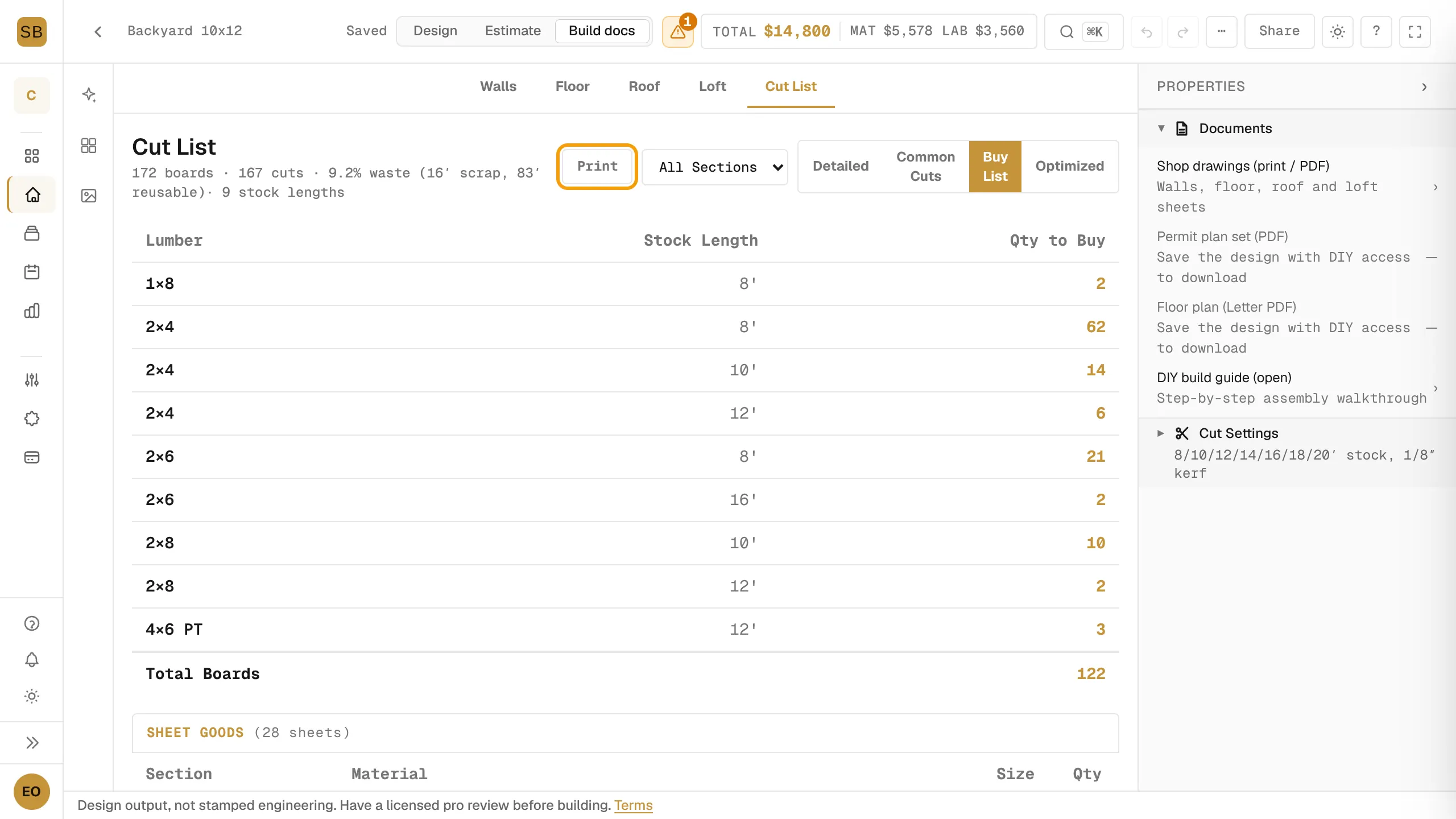
Task: Click the Total Boards value 122
Action: (1091, 673)
